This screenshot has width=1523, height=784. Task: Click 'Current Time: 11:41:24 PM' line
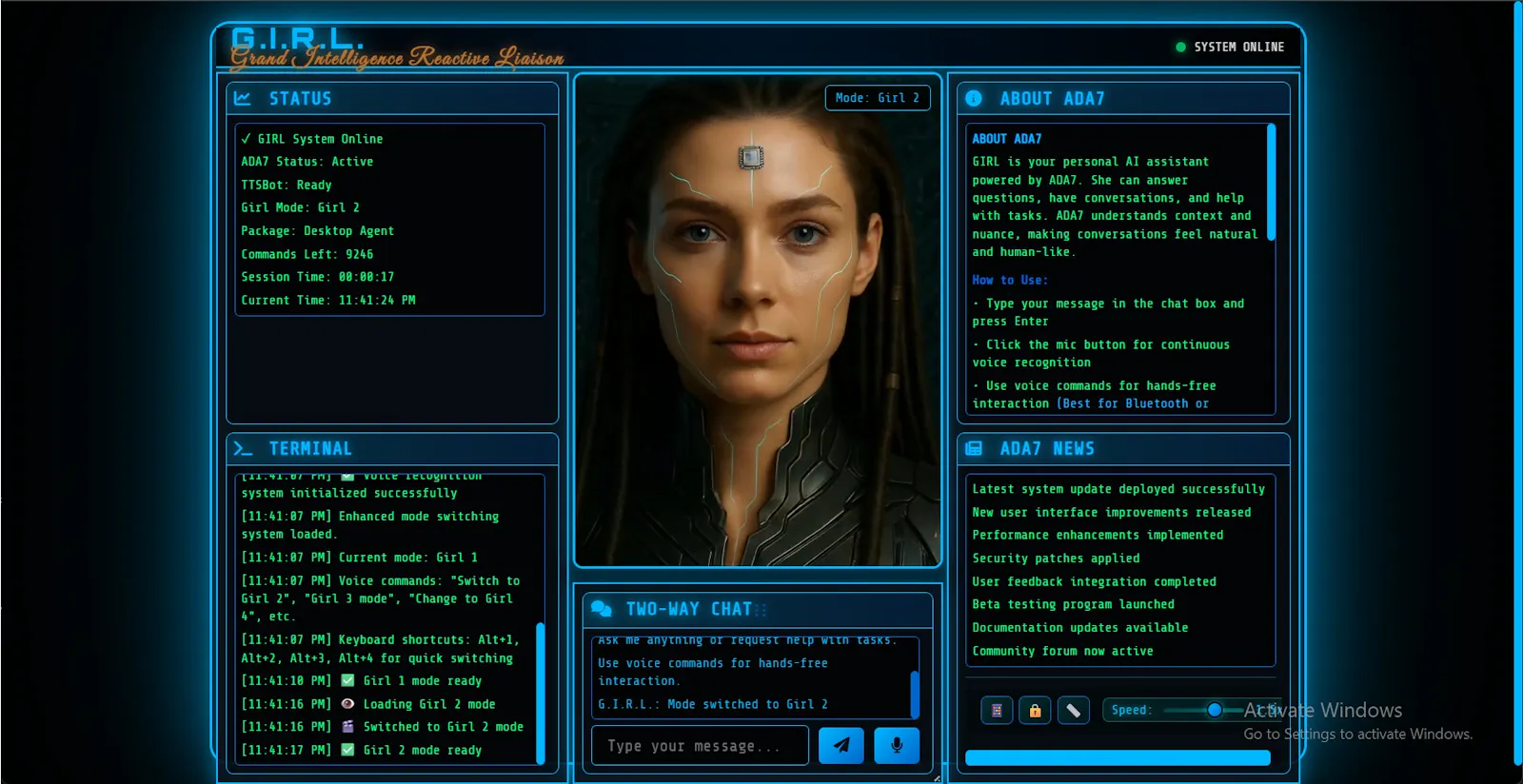pyautogui.click(x=328, y=300)
